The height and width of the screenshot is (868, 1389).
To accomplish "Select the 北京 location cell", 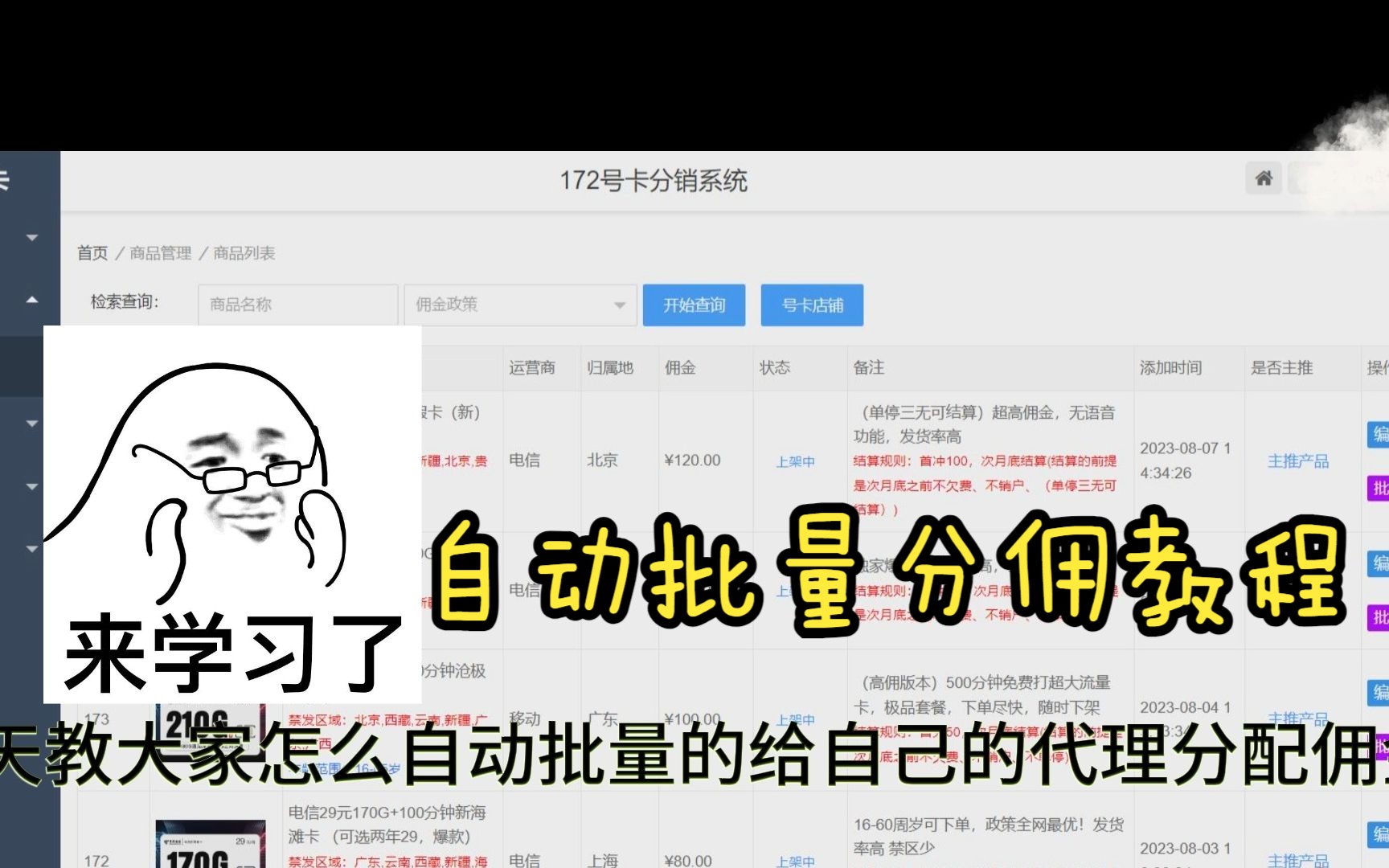I will [x=602, y=460].
